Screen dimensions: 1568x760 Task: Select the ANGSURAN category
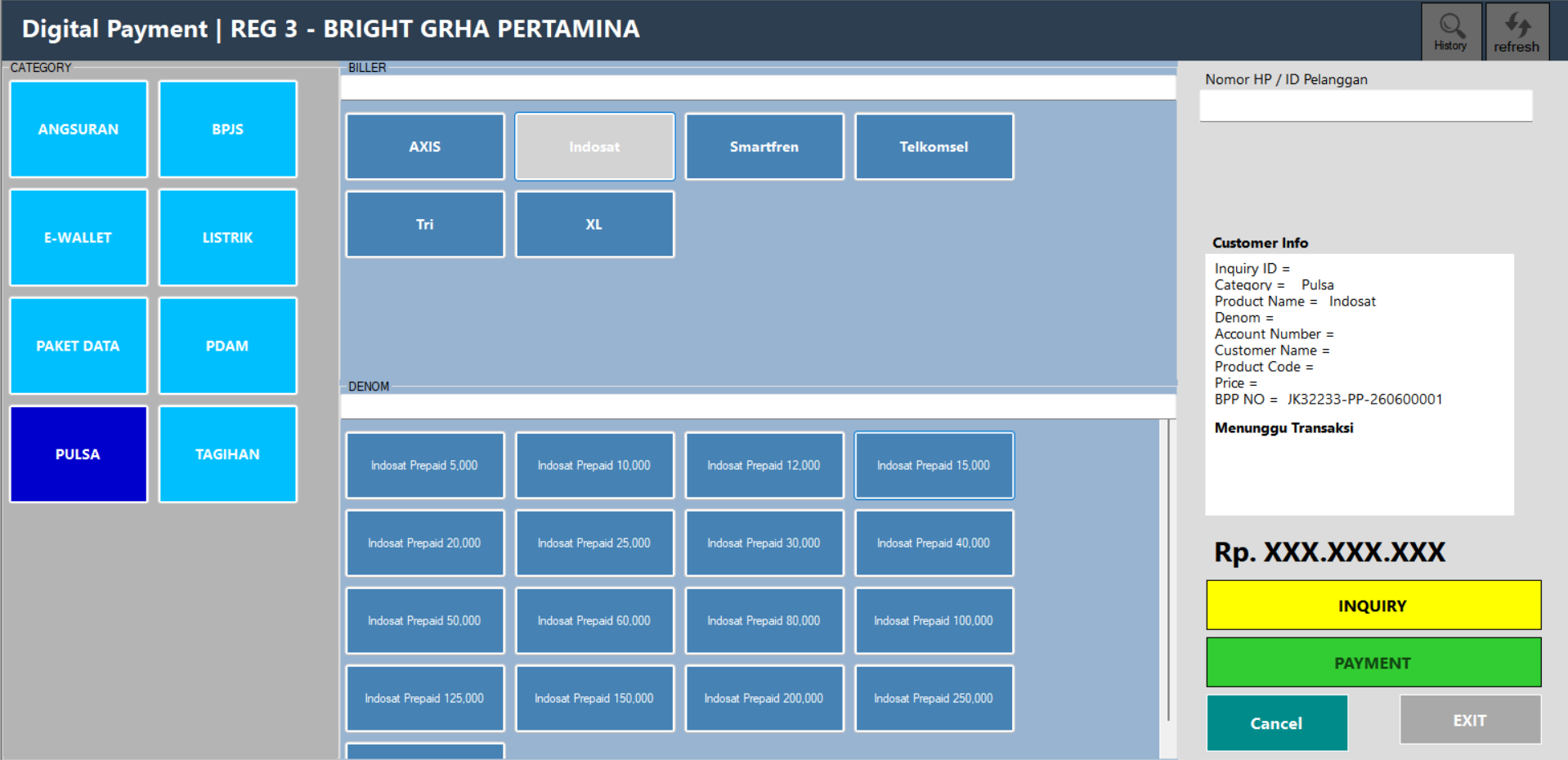coord(78,129)
